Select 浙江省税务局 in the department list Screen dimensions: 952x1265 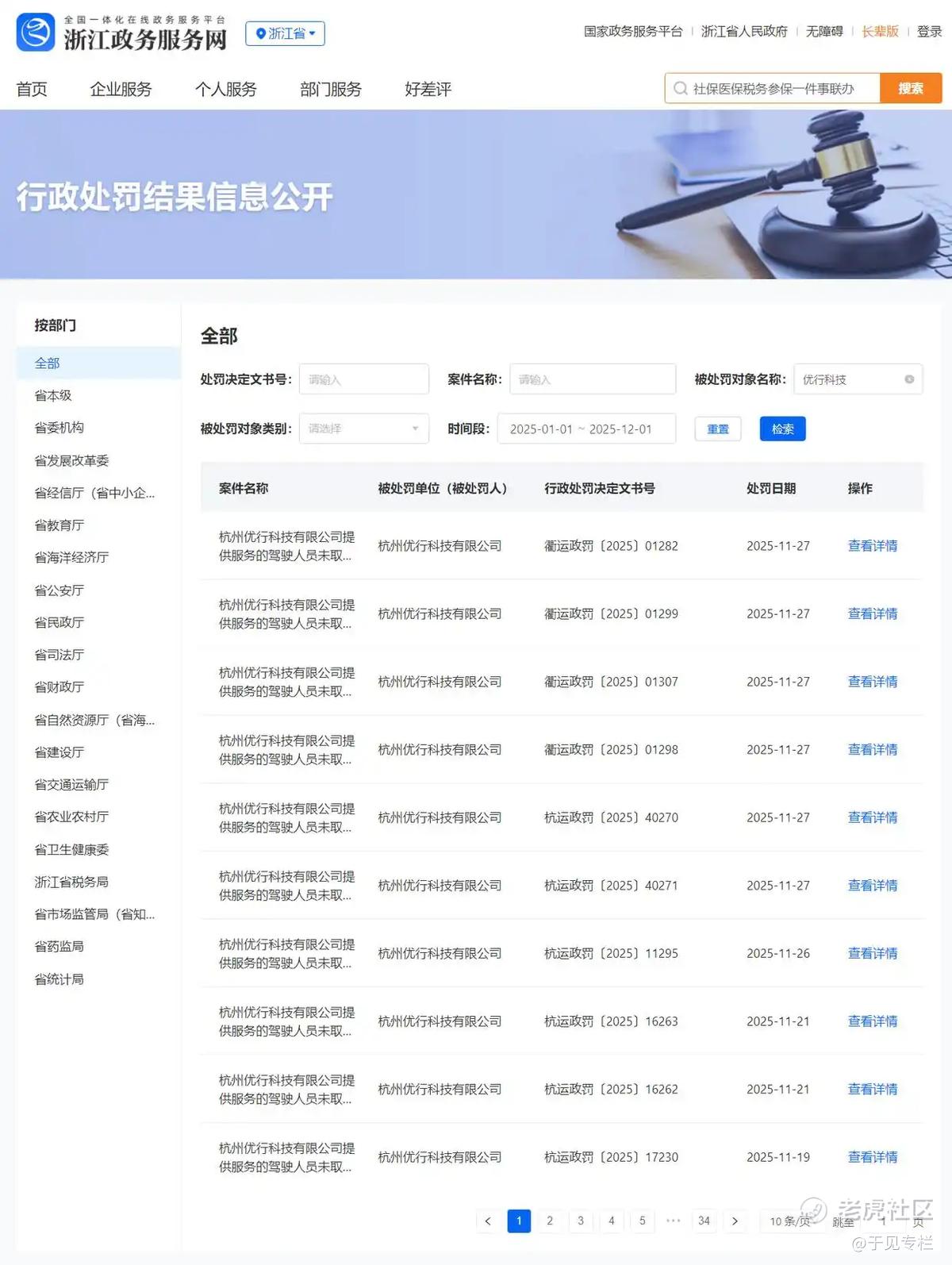[x=71, y=882]
